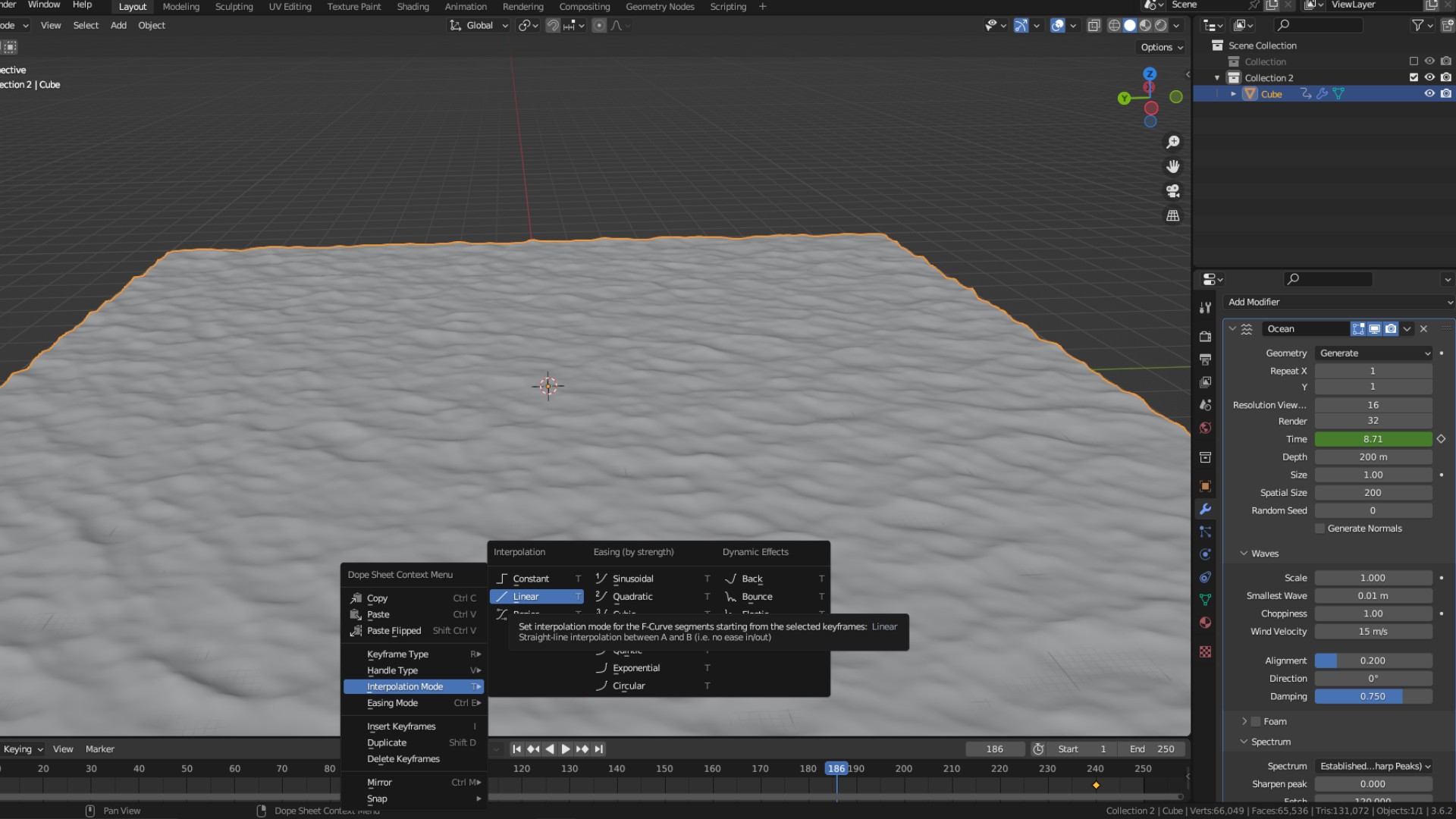Adjust the Damping slider
This screenshot has height=819, width=1456.
point(1373,696)
